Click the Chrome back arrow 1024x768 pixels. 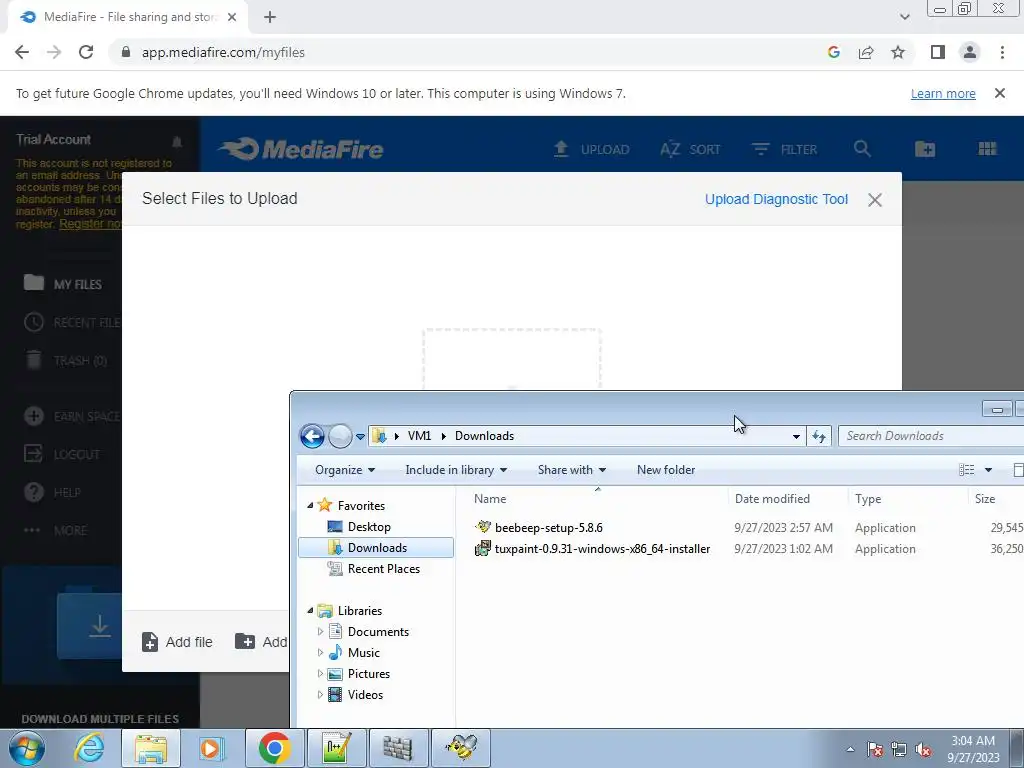click(x=22, y=52)
